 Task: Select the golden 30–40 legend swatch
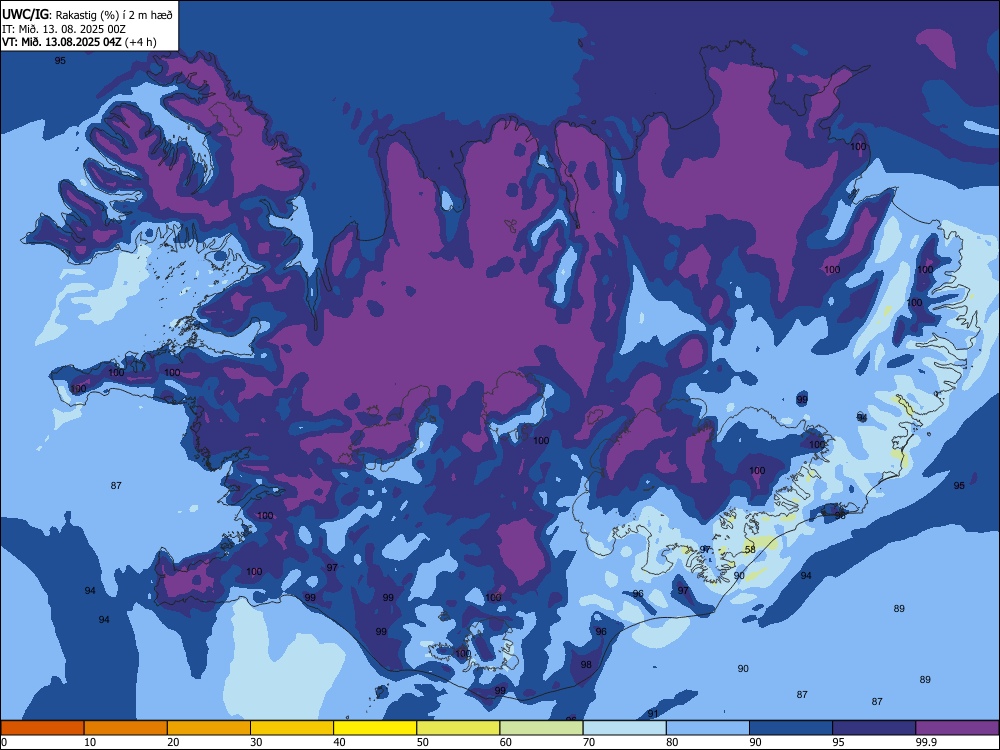point(292,728)
